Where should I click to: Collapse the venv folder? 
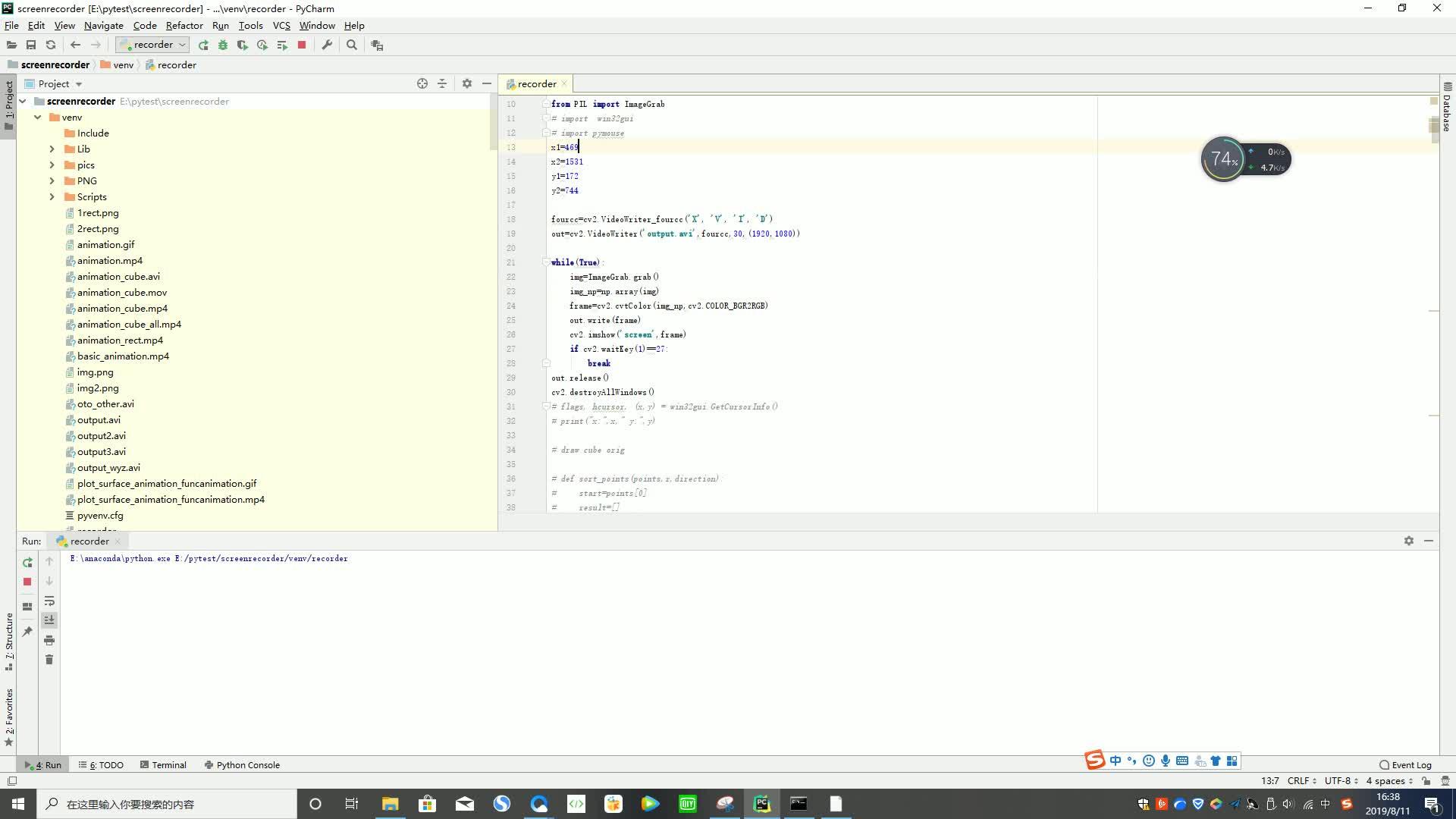click(37, 117)
